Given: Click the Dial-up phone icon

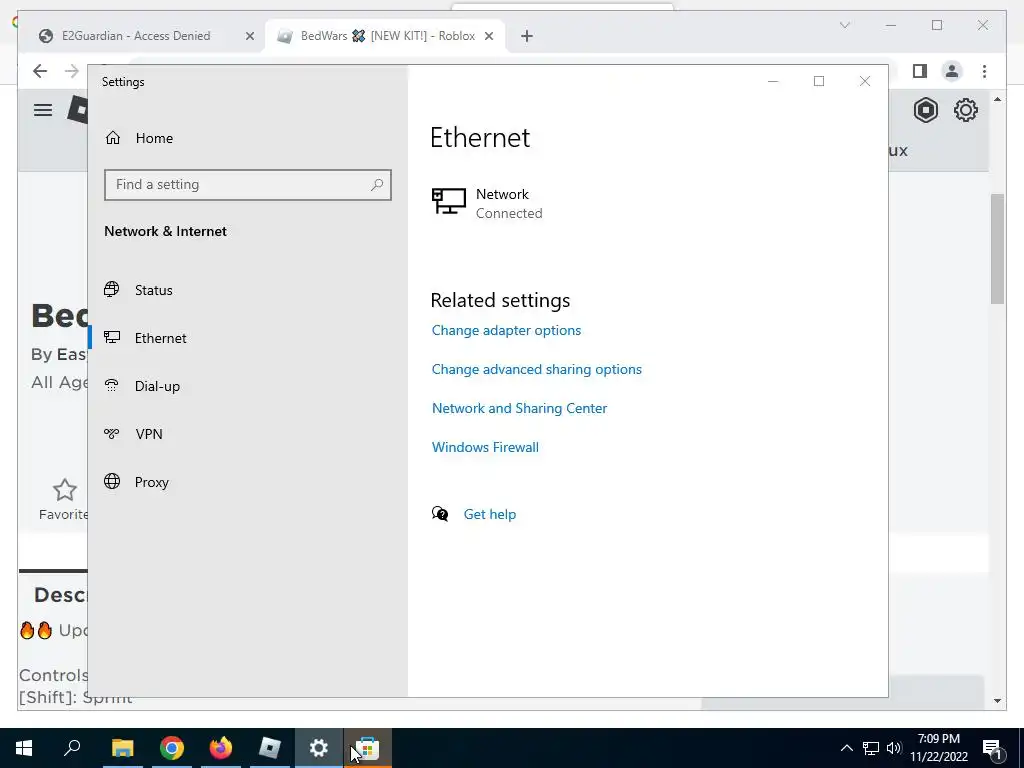Looking at the screenshot, I should click(x=112, y=385).
